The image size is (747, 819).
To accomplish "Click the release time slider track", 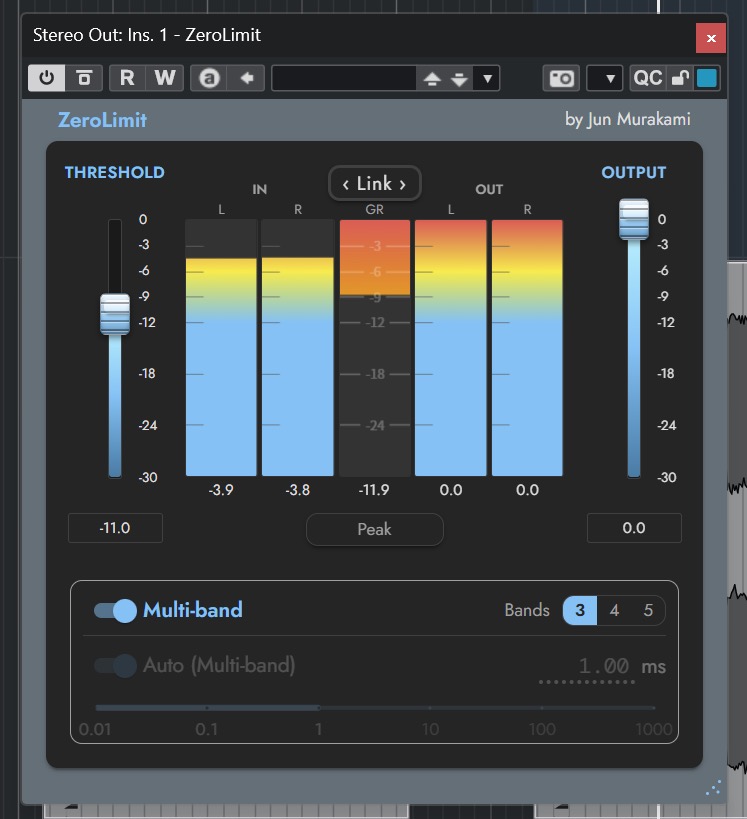I will point(375,708).
